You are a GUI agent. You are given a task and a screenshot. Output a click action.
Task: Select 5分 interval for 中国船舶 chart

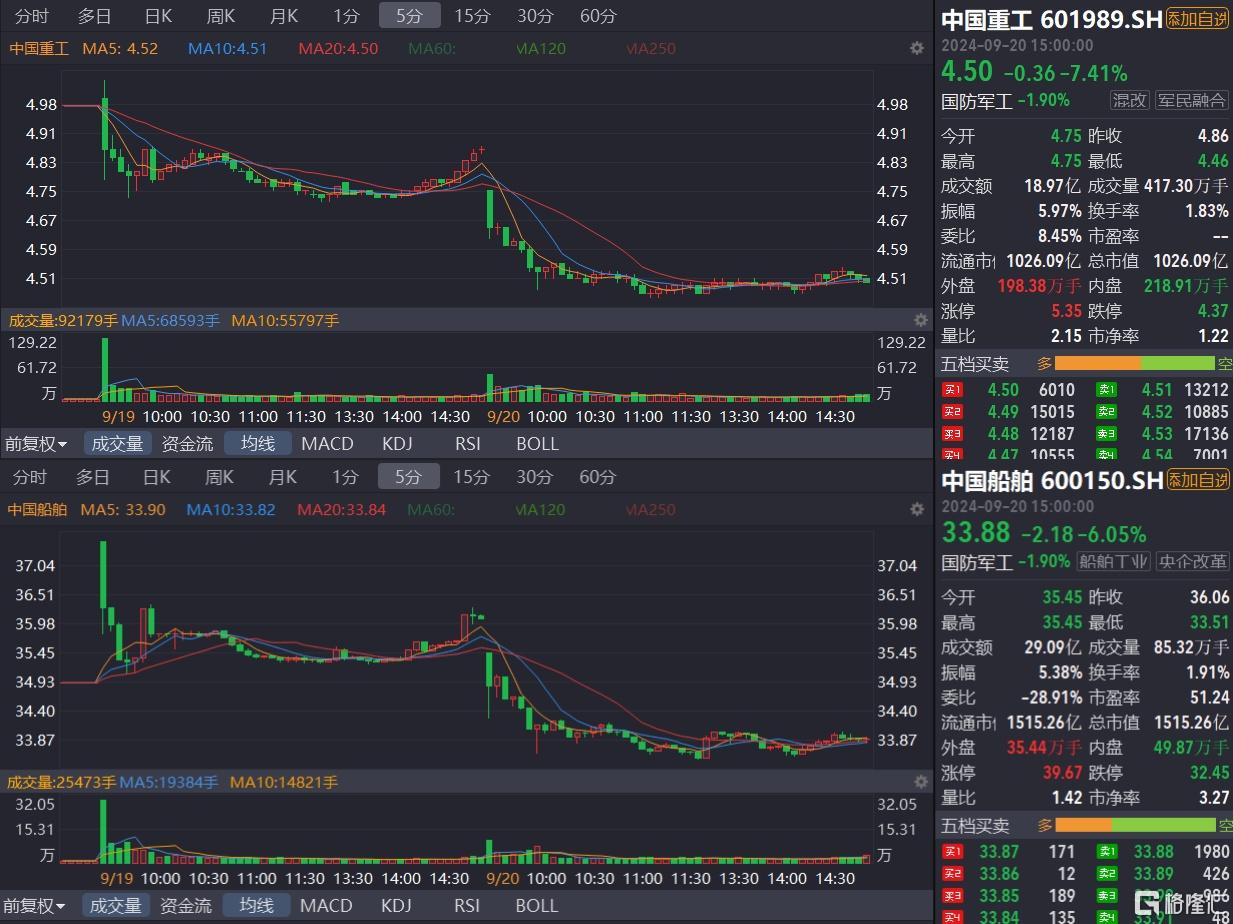coord(409,477)
